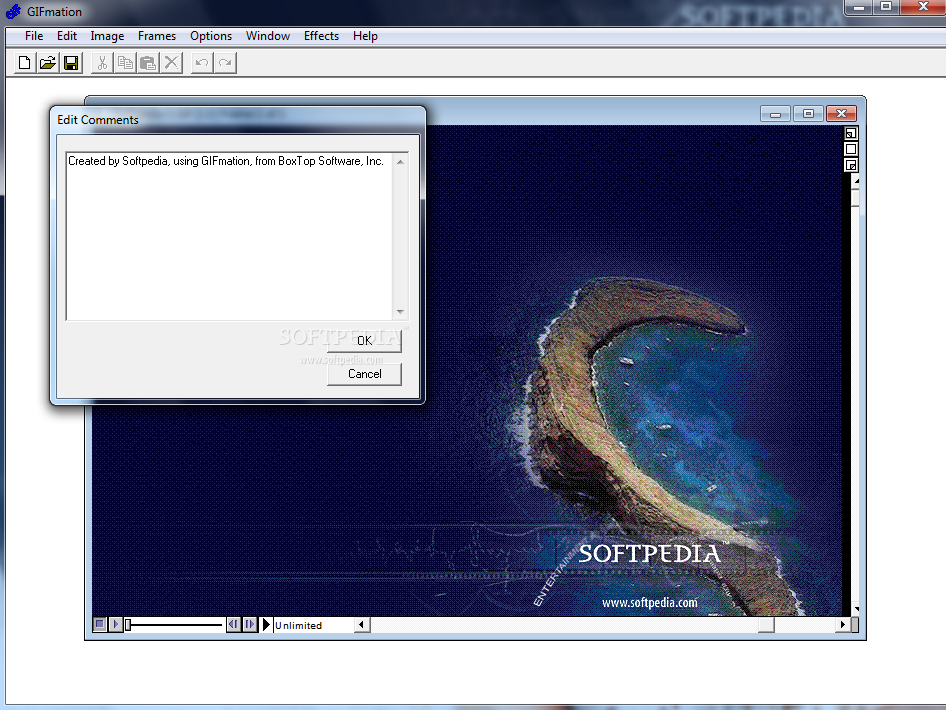The image size is (946, 710).
Task: Click the third view-mode icon beside the image
Action: pos(851,165)
